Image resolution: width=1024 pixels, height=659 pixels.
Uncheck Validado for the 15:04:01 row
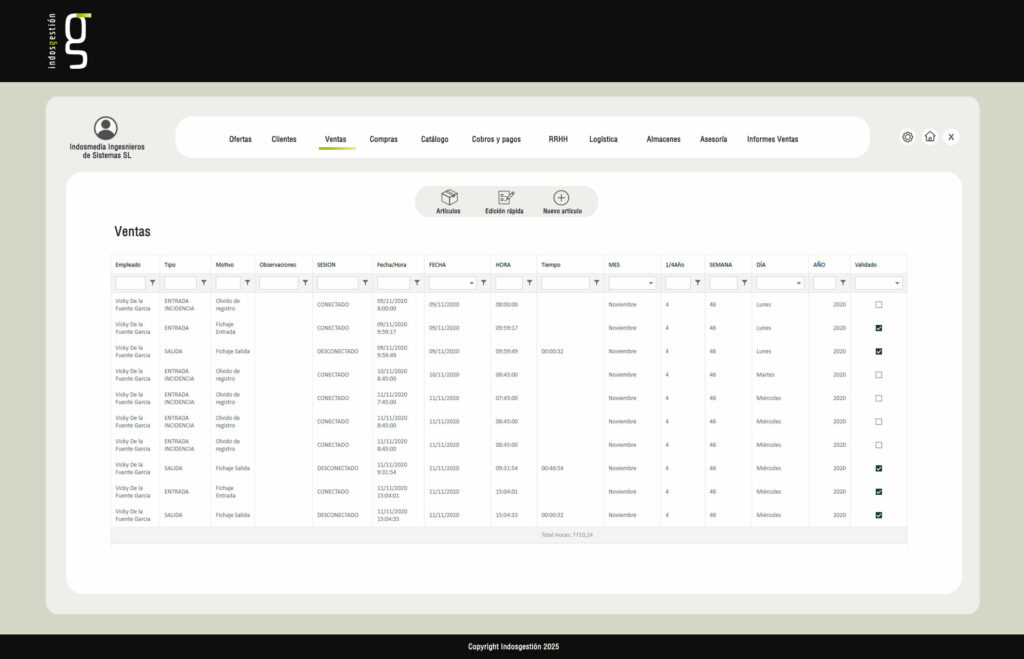(878, 492)
